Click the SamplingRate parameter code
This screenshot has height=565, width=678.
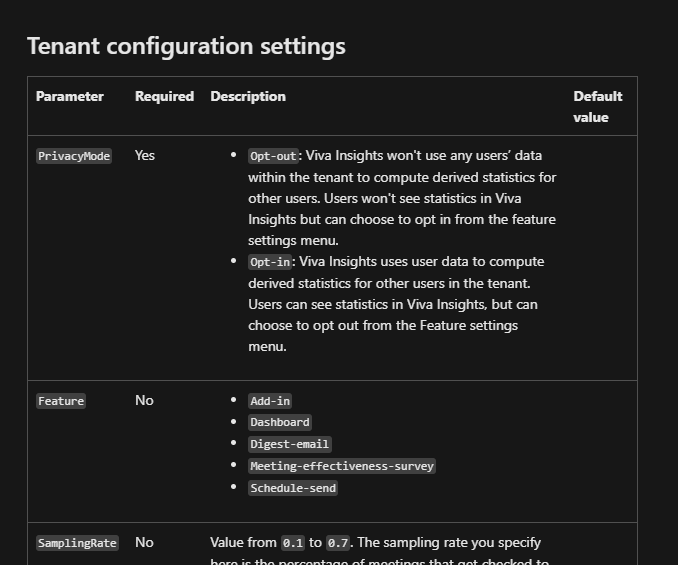pyautogui.click(x=77, y=543)
